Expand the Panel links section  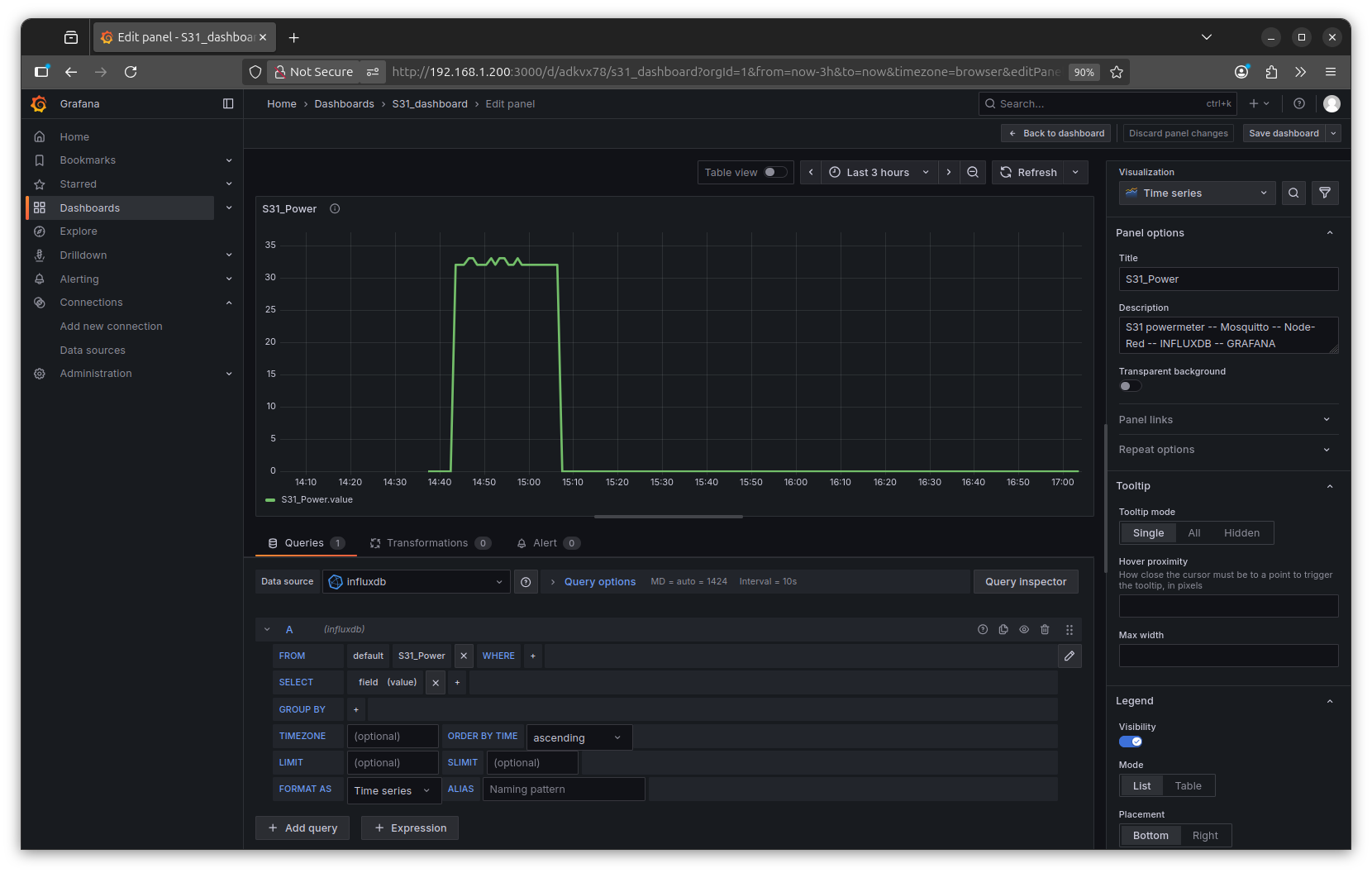point(1227,419)
